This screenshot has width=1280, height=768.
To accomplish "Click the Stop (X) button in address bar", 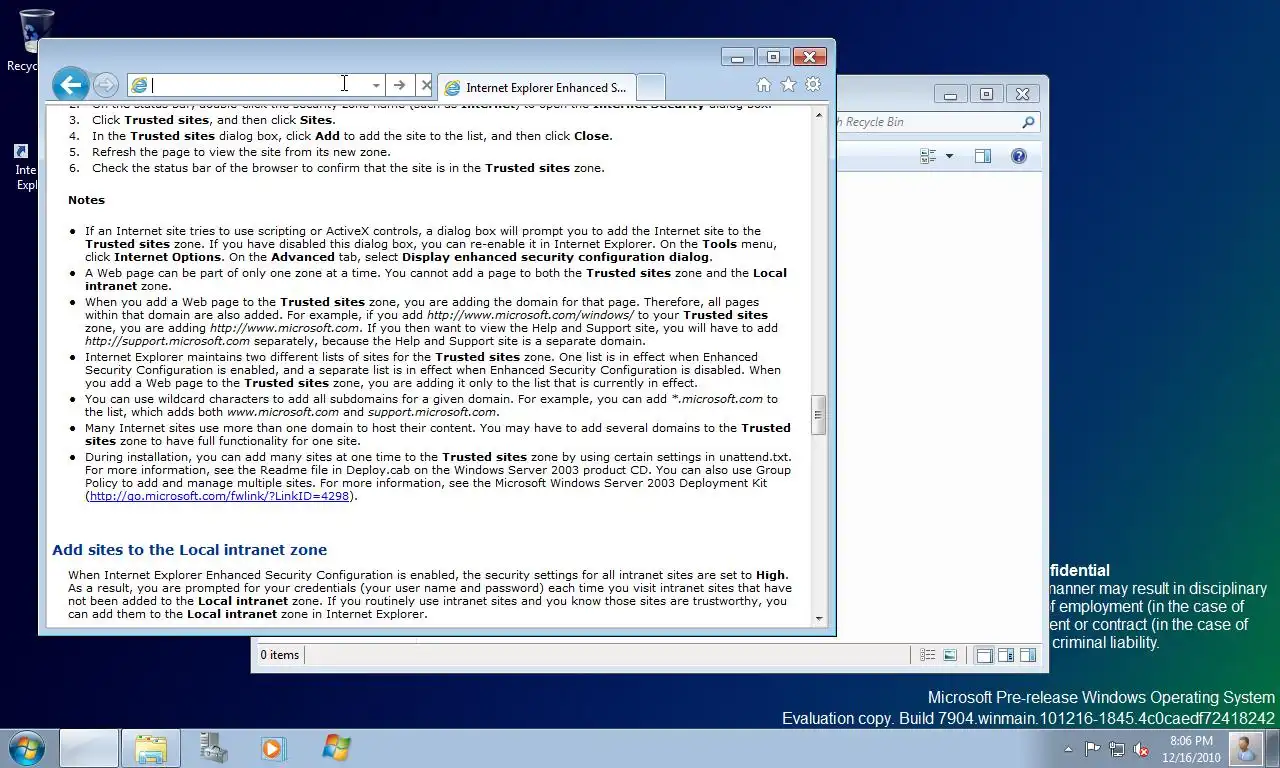I will pos(425,86).
